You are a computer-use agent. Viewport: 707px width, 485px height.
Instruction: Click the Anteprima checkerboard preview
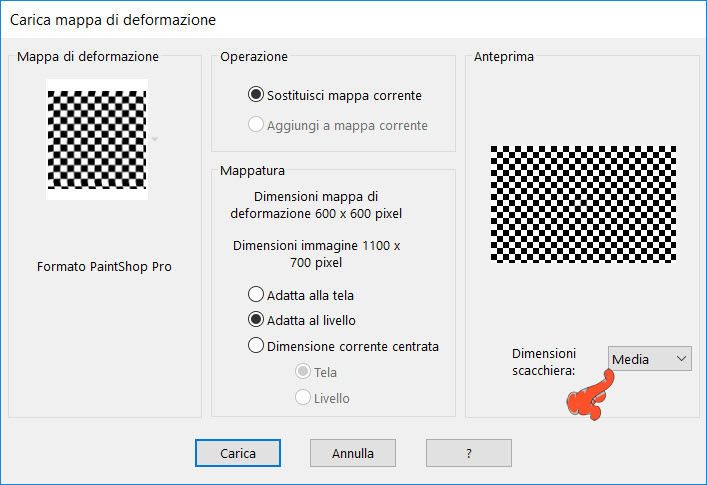(583, 204)
